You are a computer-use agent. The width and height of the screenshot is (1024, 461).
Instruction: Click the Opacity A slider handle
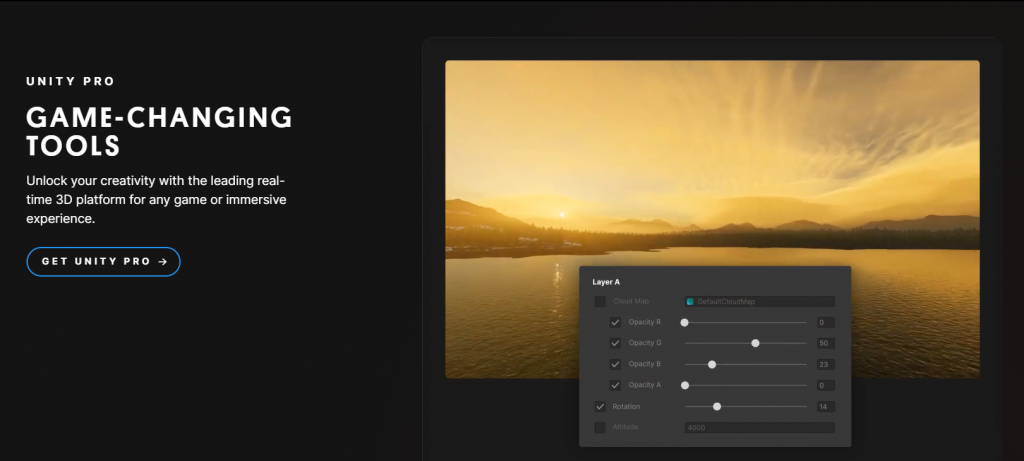click(685, 385)
